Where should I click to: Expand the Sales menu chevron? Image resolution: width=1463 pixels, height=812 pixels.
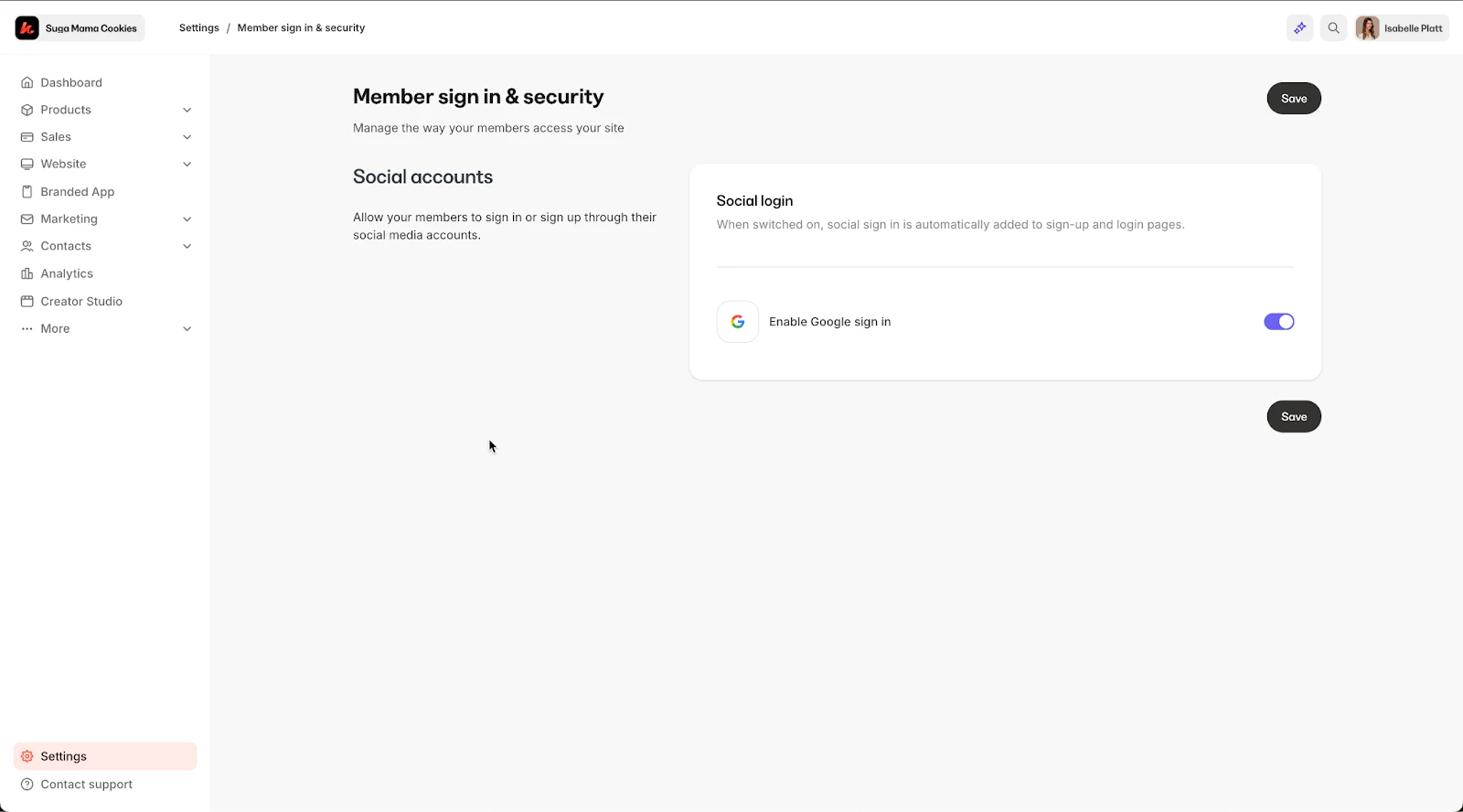[x=187, y=136]
